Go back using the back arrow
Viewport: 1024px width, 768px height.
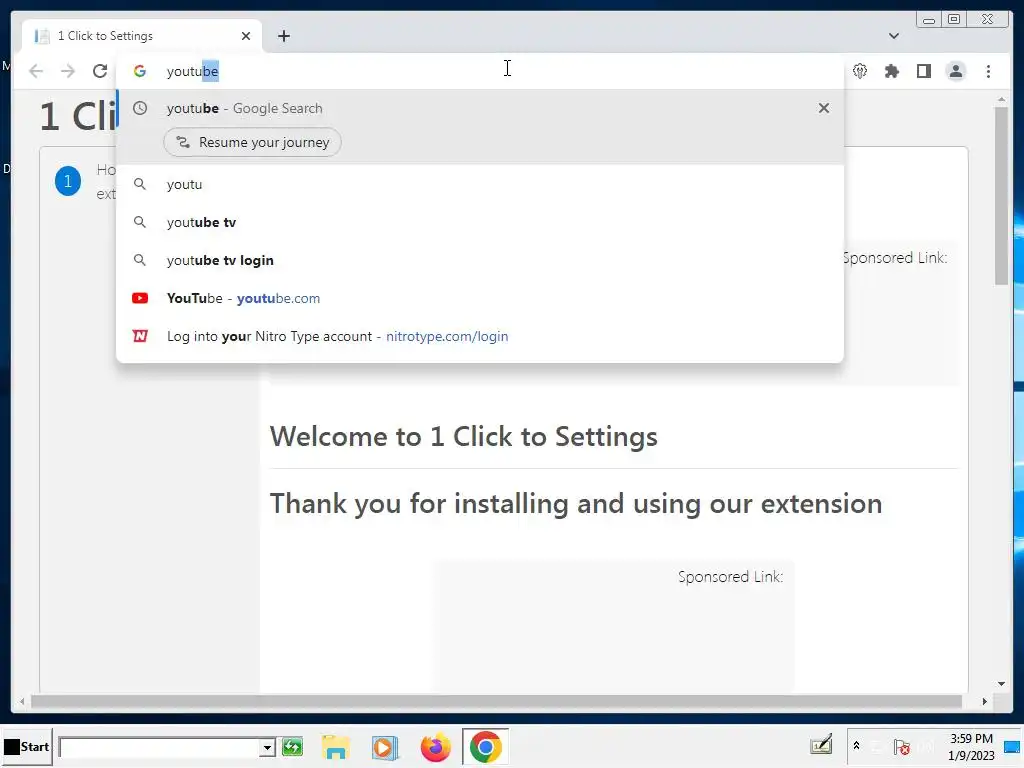pyautogui.click(x=37, y=71)
